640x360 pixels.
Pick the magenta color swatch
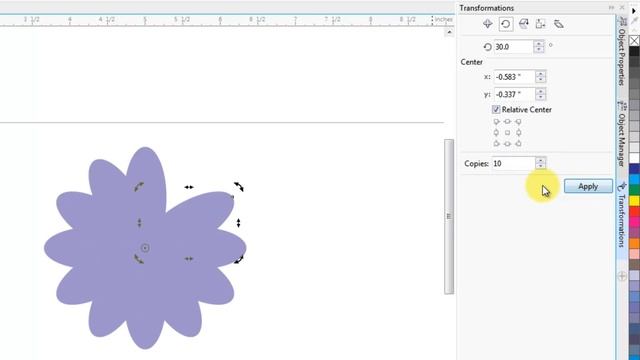(x=634, y=222)
